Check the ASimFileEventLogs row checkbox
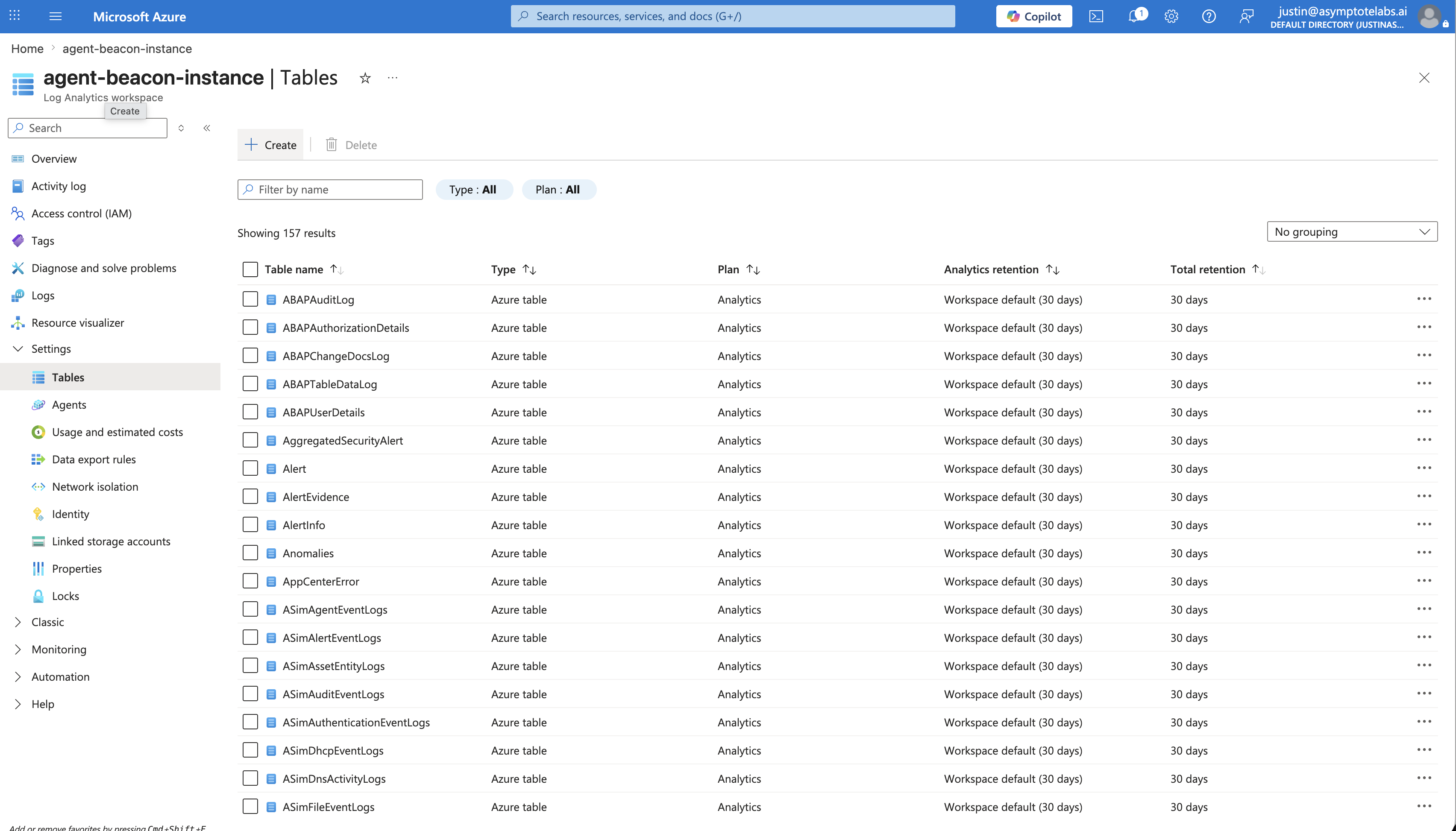1456x831 pixels. [x=250, y=807]
